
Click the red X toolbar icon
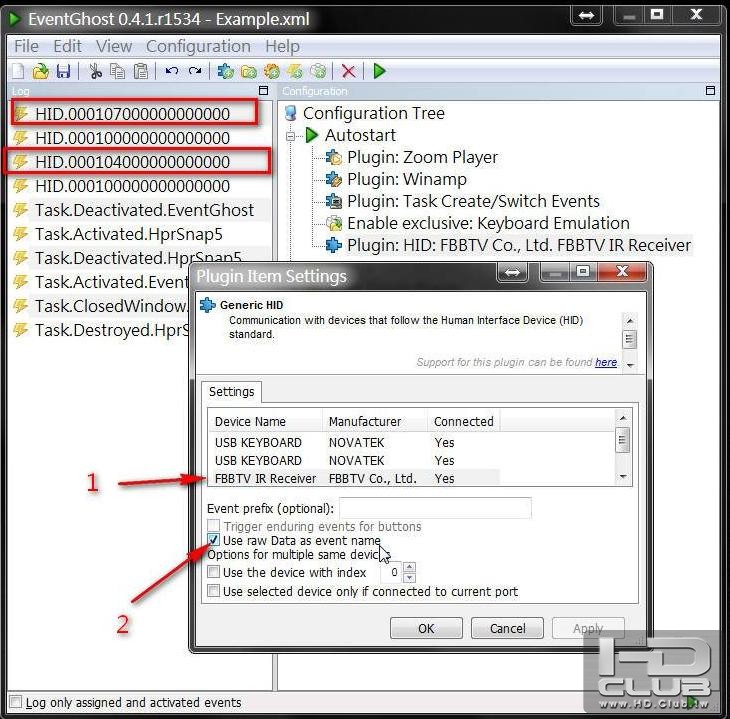click(x=349, y=71)
